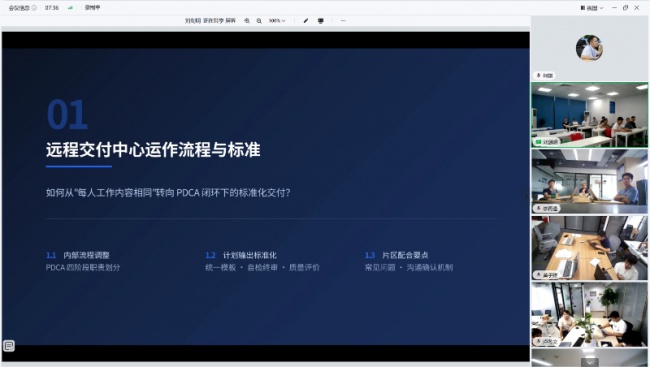Open the view layout dropdown at top right

pos(592,8)
